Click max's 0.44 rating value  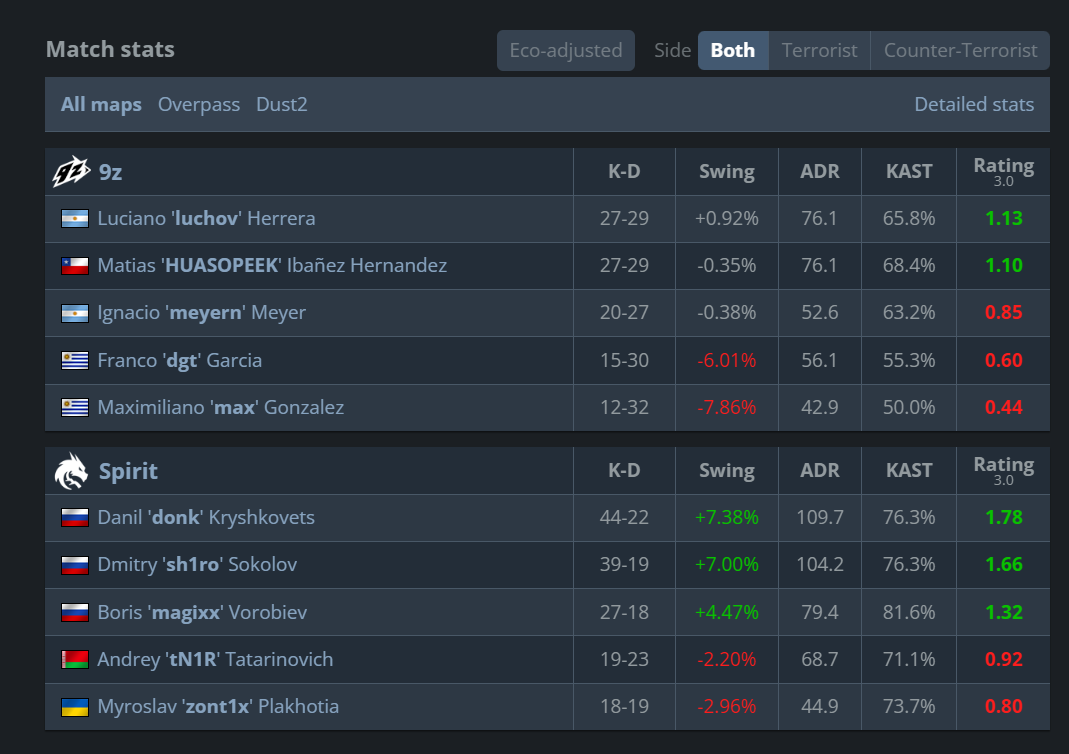pyautogui.click(x=1004, y=407)
